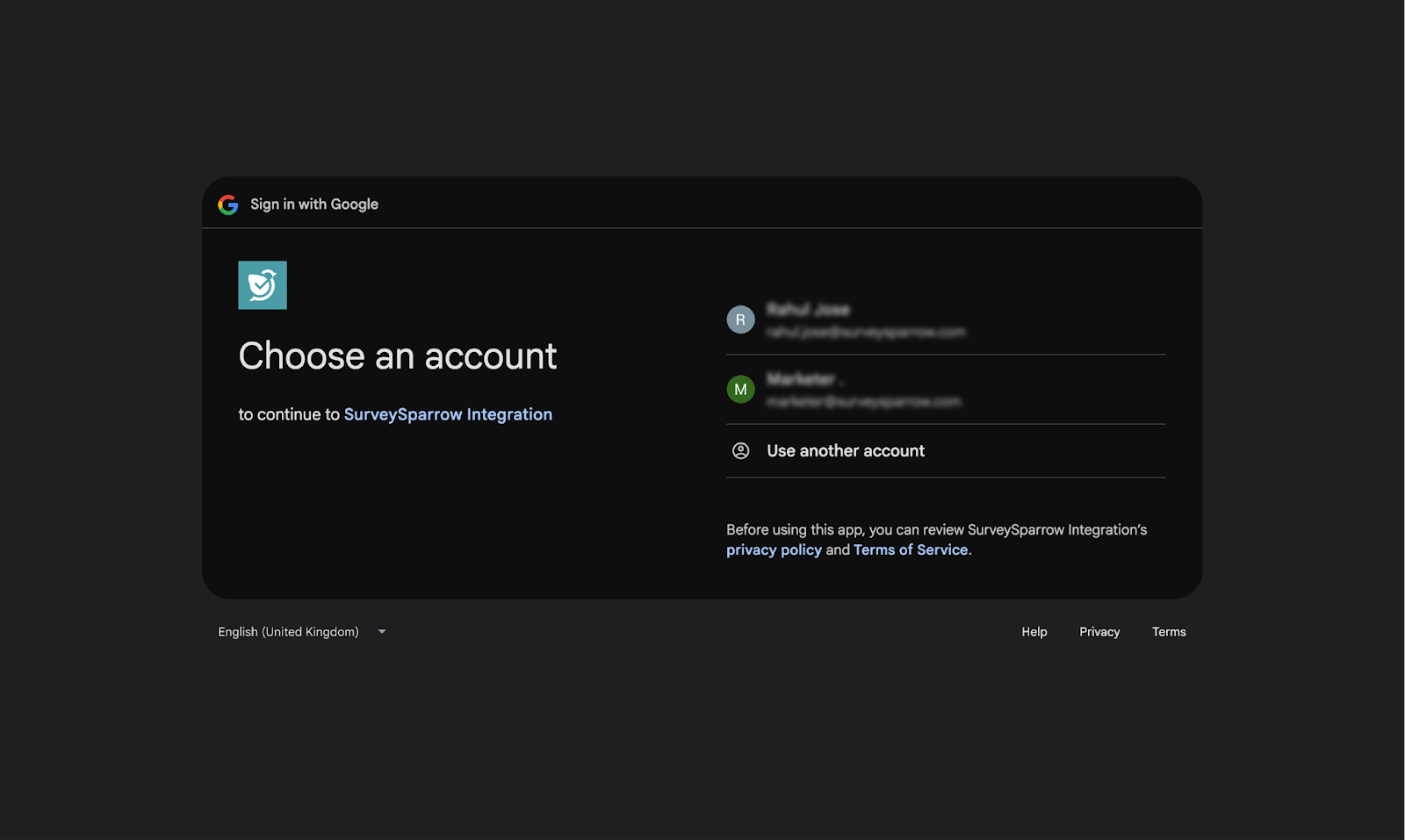This screenshot has width=1405, height=840.
Task: Open the Terms of Service link
Action: click(x=911, y=550)
